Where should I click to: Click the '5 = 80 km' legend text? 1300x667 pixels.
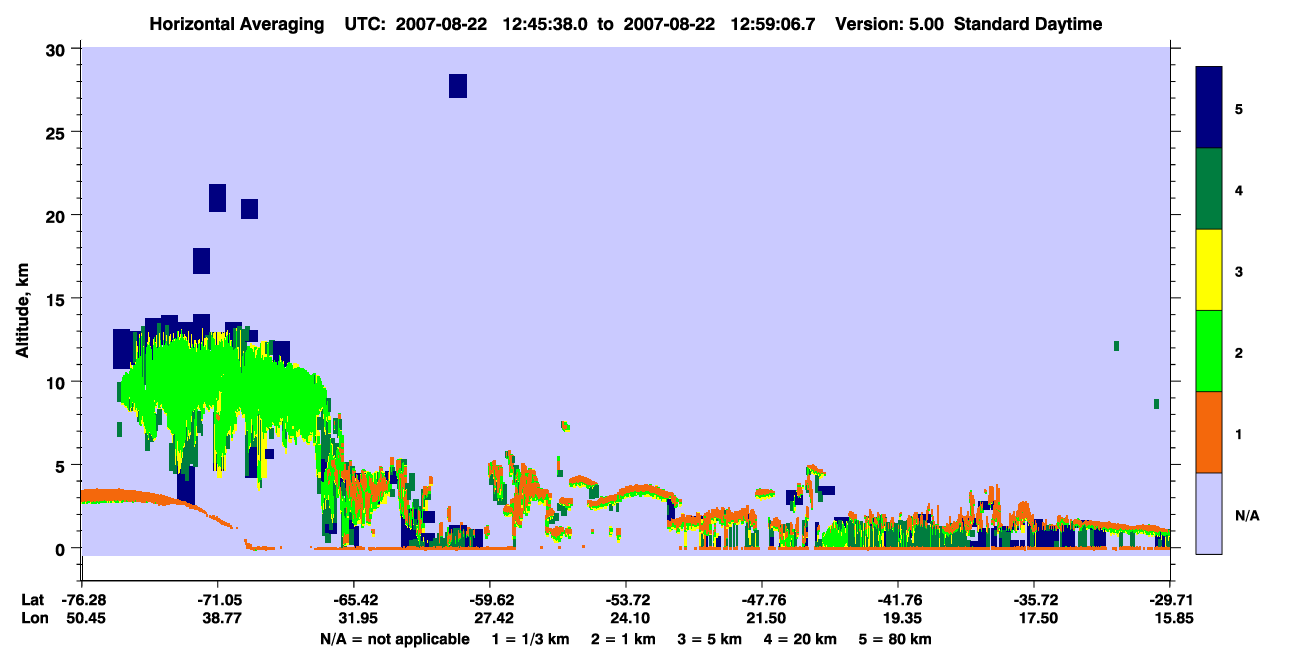tap(896, 639)
